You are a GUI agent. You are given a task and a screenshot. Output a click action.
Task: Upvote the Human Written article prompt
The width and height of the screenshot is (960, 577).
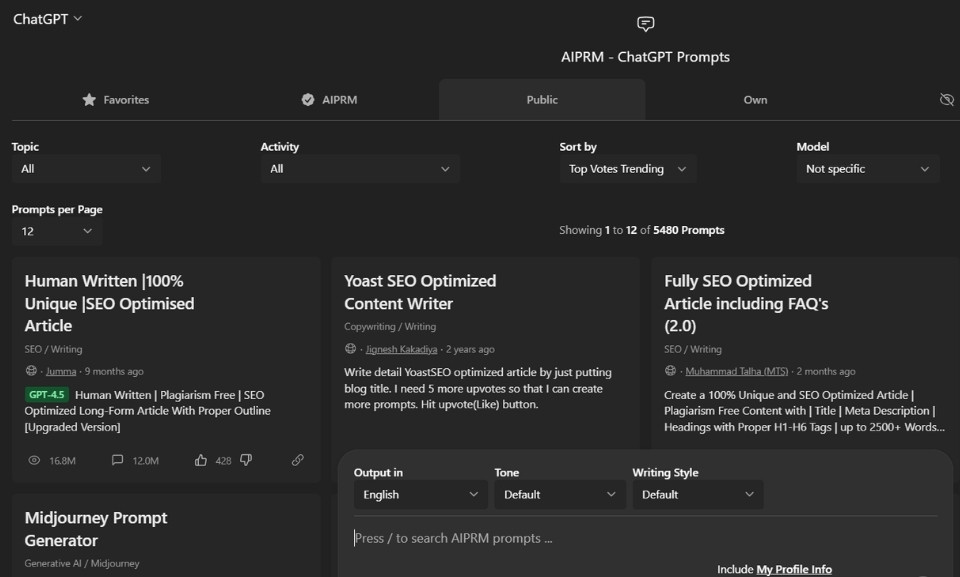pos(201,460)
